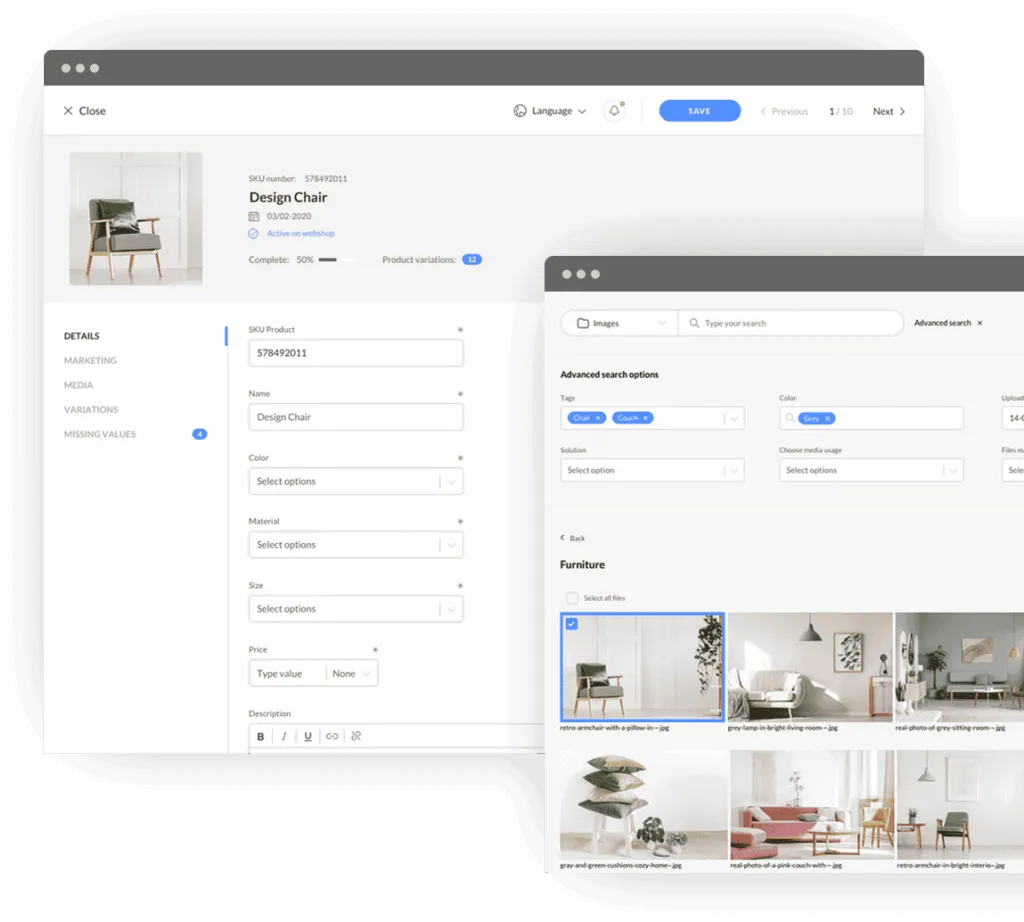This screenshot has width=1024, height=922.
Task: Click the Design Chair product thumbnail
Action: (x=136, y=218)
